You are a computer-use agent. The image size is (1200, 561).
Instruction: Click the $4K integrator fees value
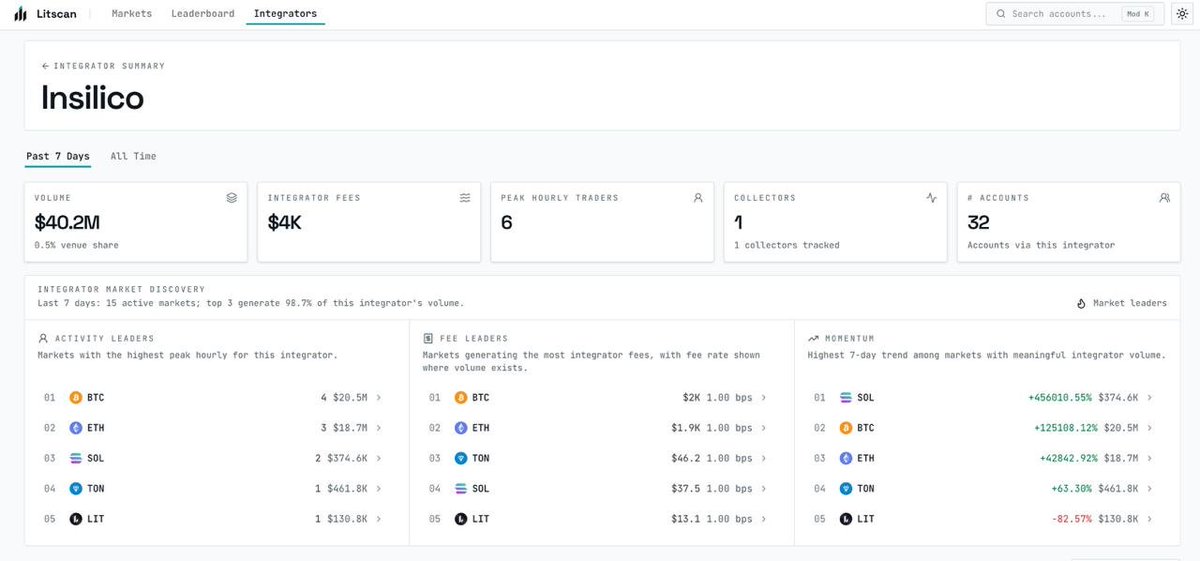tap(285, 223)
